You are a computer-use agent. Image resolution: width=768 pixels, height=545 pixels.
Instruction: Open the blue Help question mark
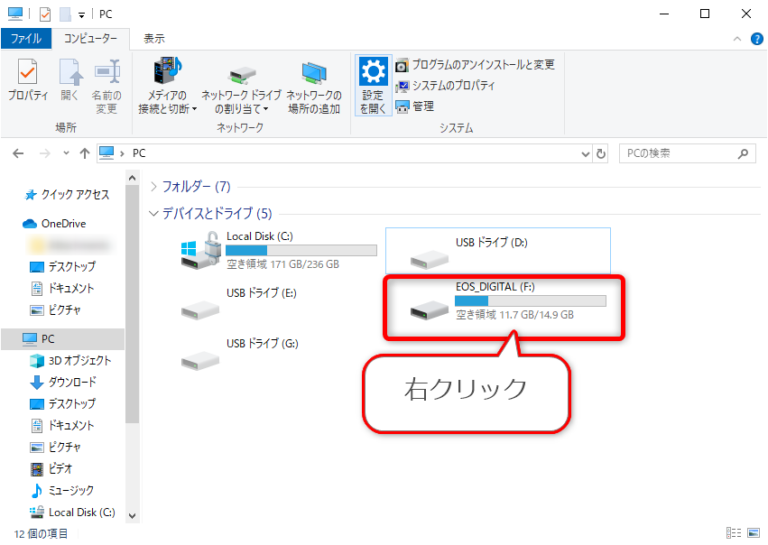coord(757,39)
